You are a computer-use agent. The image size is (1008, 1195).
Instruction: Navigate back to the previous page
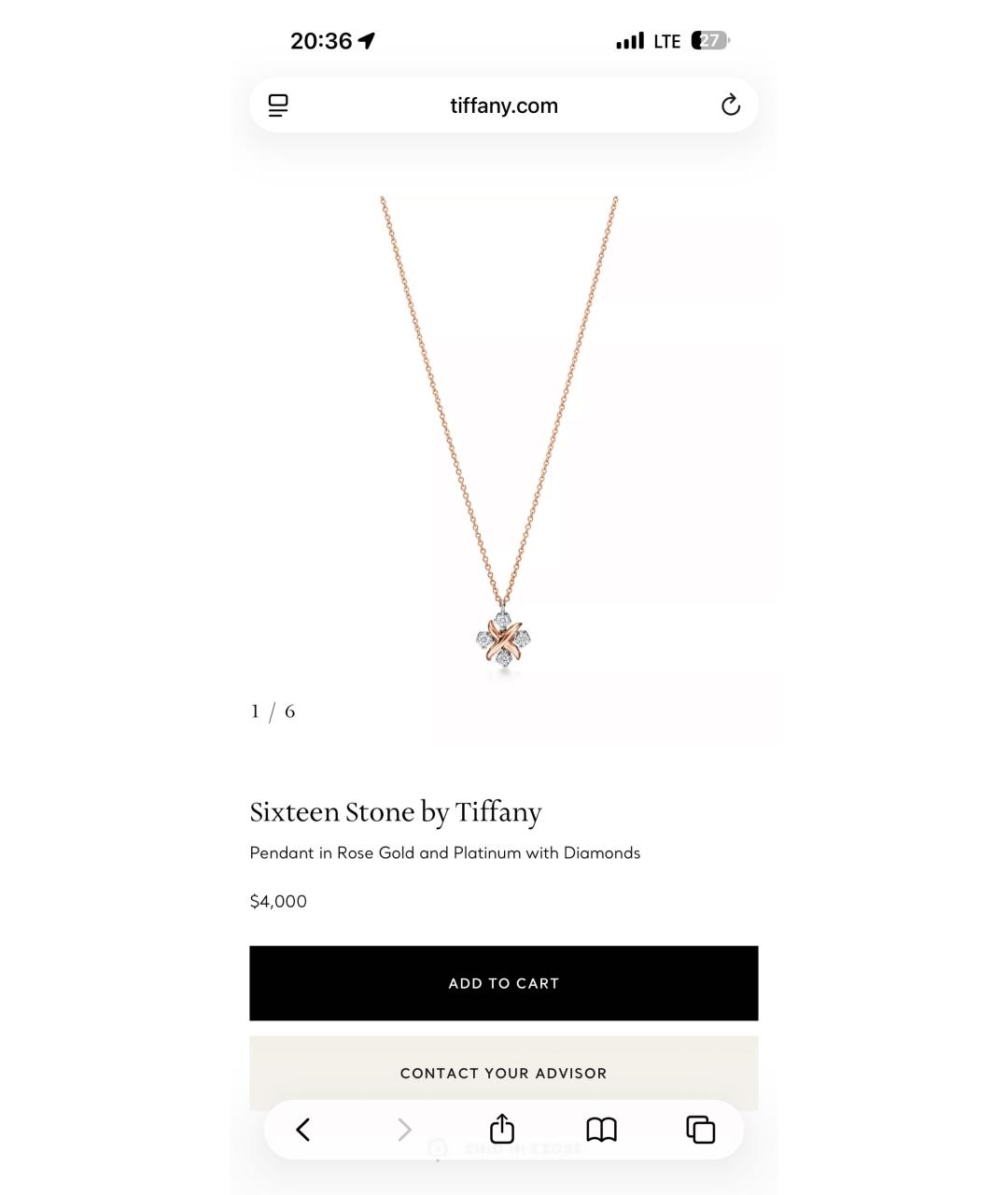(x=302, y=1130)
